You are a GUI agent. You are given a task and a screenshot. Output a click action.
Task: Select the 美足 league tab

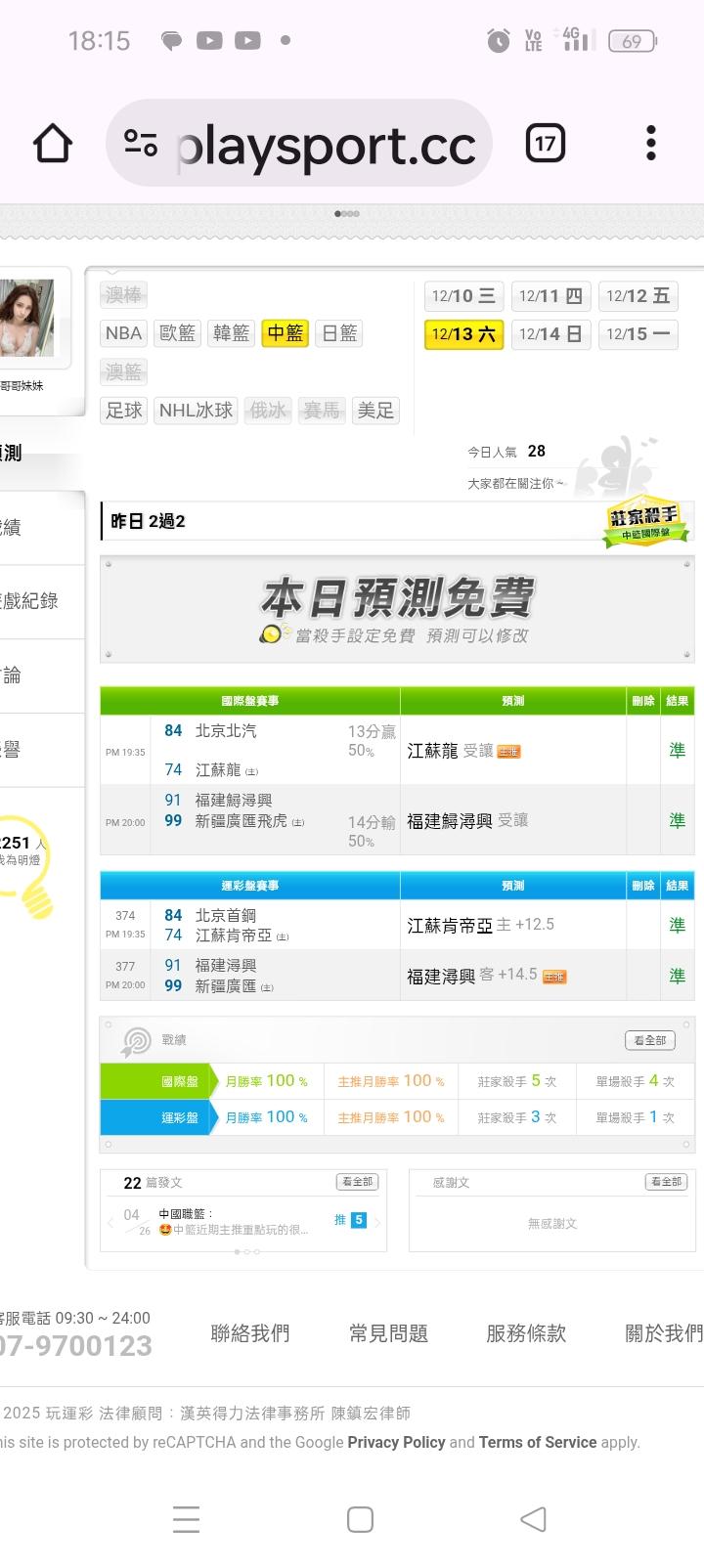(375, 411)
